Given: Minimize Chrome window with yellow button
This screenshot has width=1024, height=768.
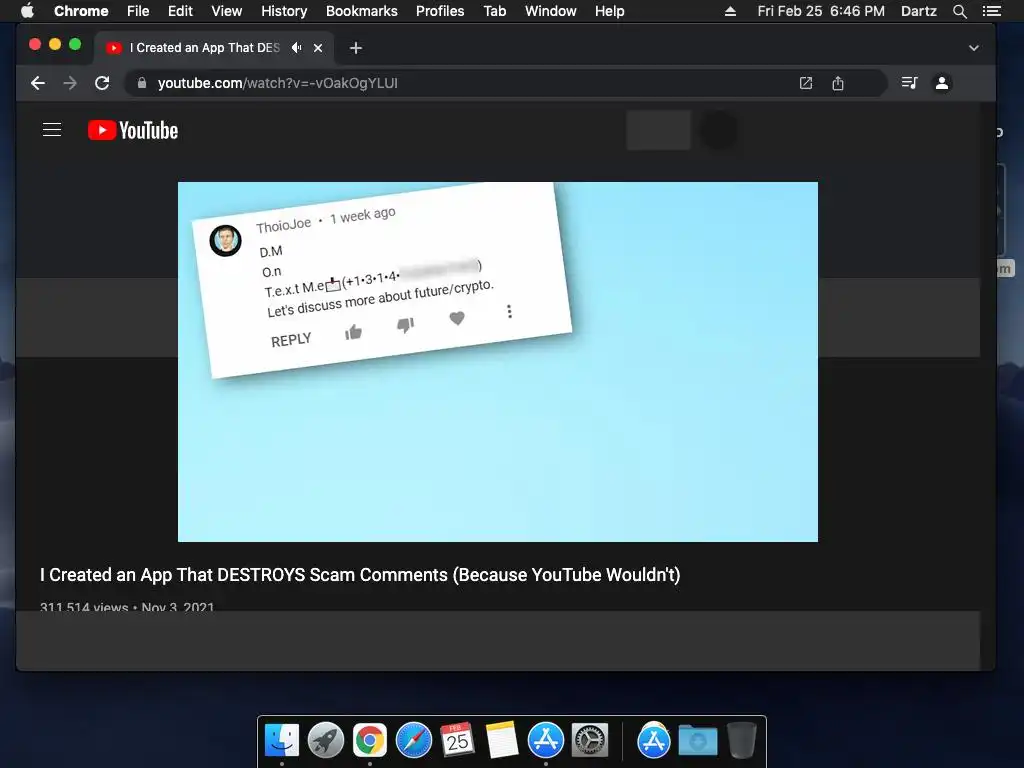Looking at the screenshot, I should [x=55, y=44].
